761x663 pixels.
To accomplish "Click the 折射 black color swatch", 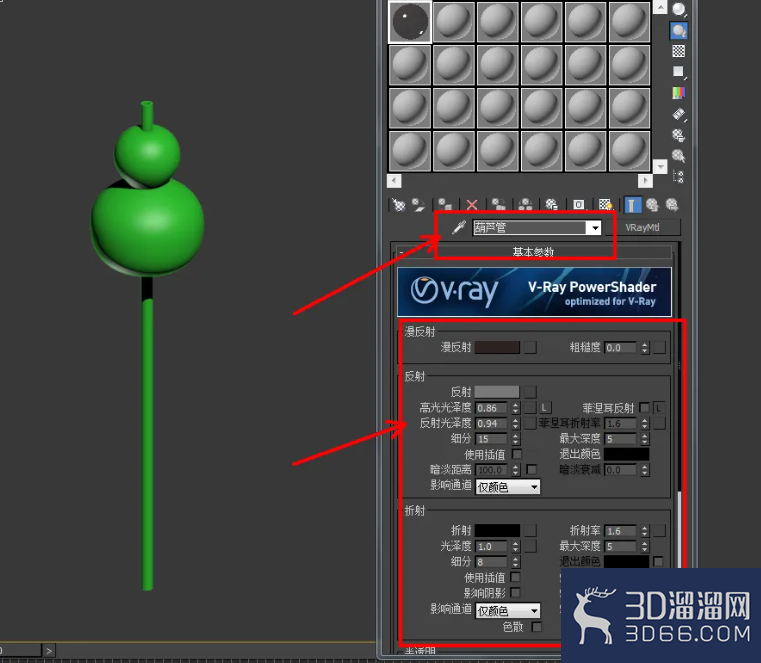I will tap(497, 530).
